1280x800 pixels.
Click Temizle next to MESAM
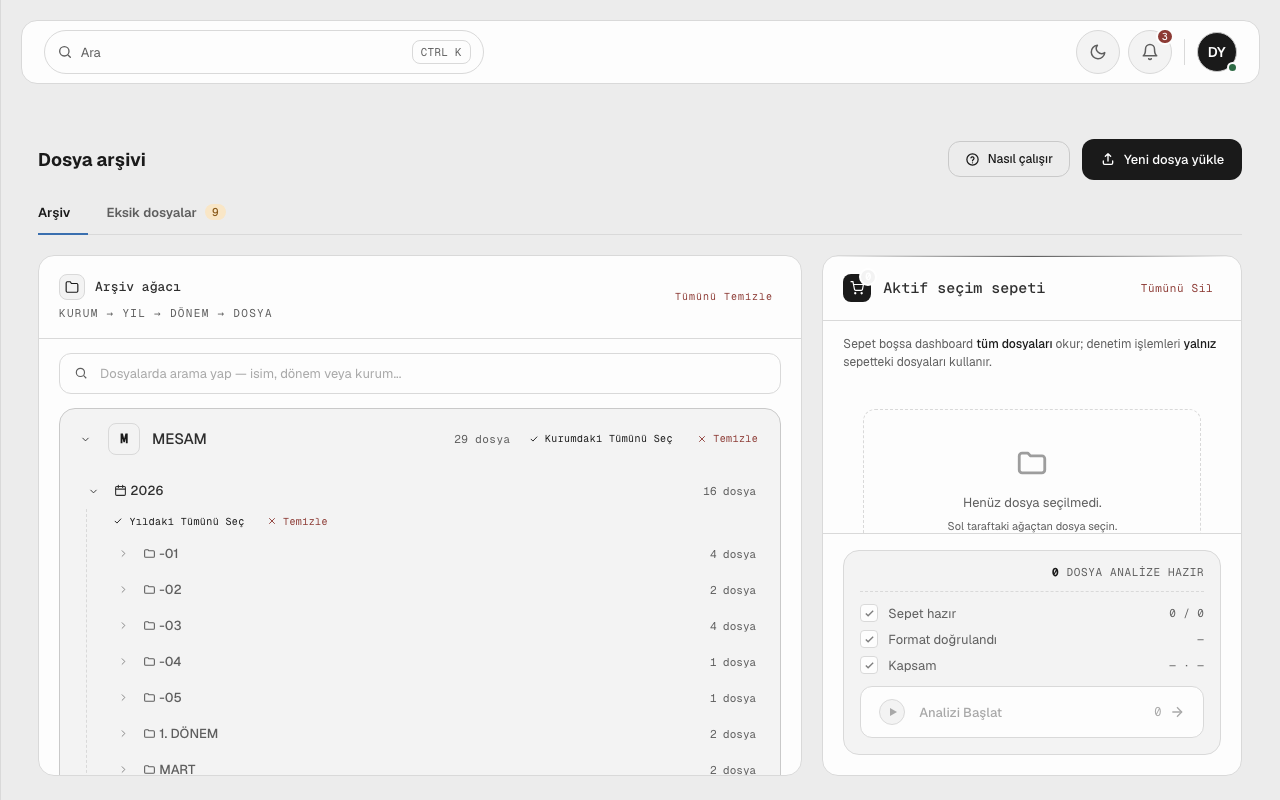click(728, 439)
